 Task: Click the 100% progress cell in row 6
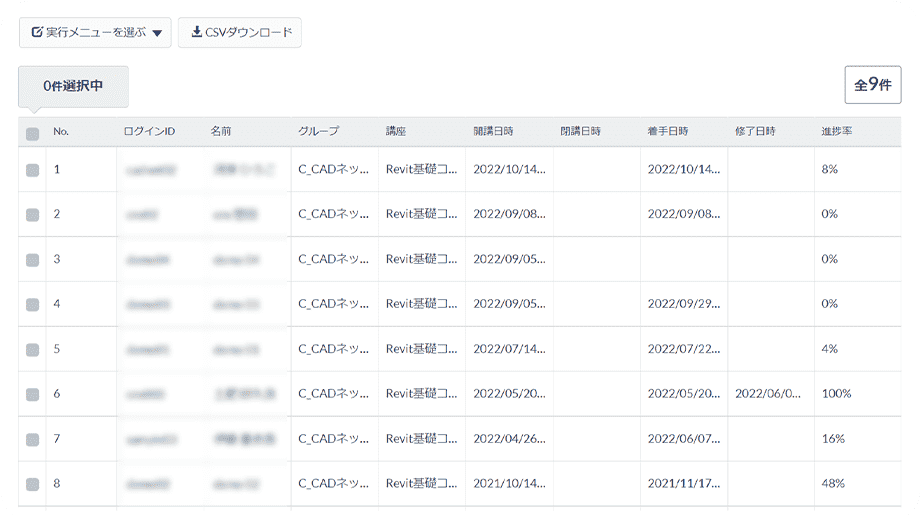[x=836, y=394]
